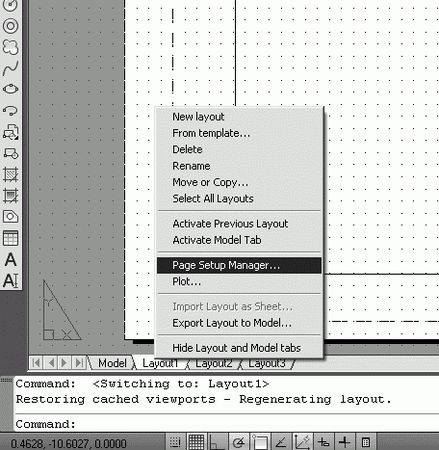Viewport: 439px width, 450px height.
Task: Open Move or Copy... menu entry
Action: click(x=239, y=182)
